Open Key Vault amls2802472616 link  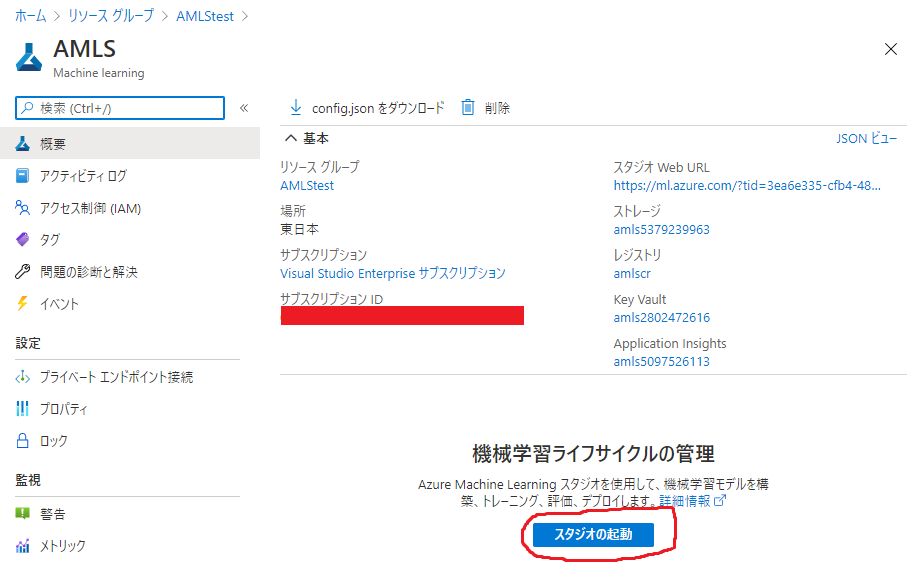[661, 318]
